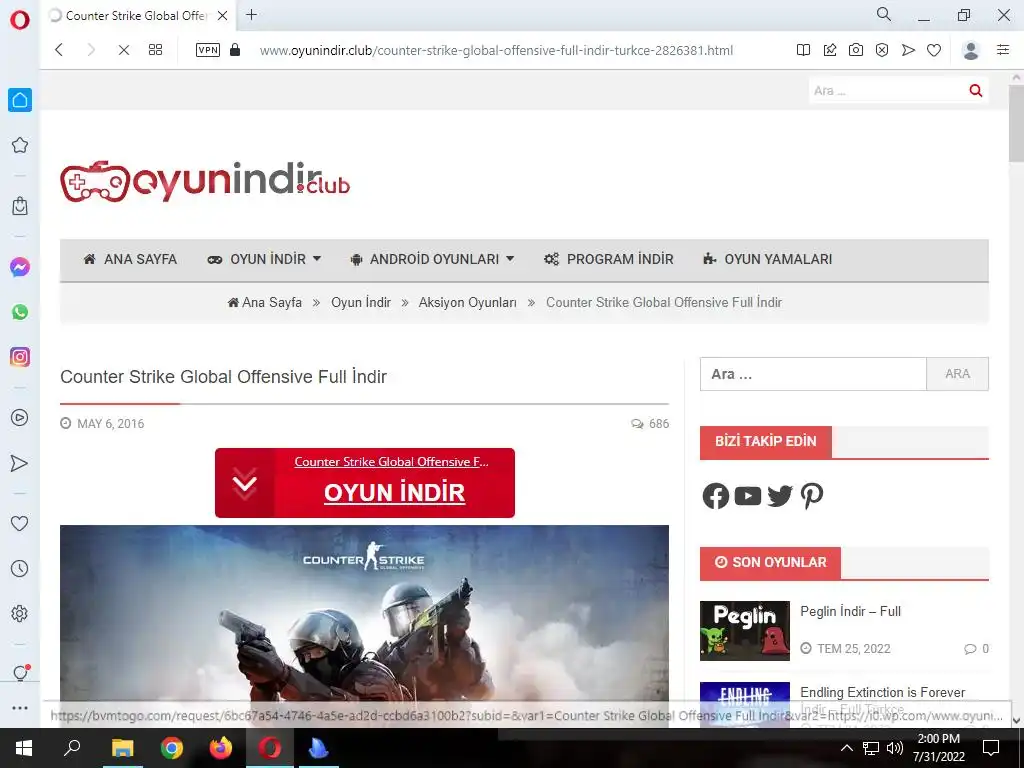The image size is (1024, 768).
Task: Go to Opera start page home icon
Action: pos(20,100)
